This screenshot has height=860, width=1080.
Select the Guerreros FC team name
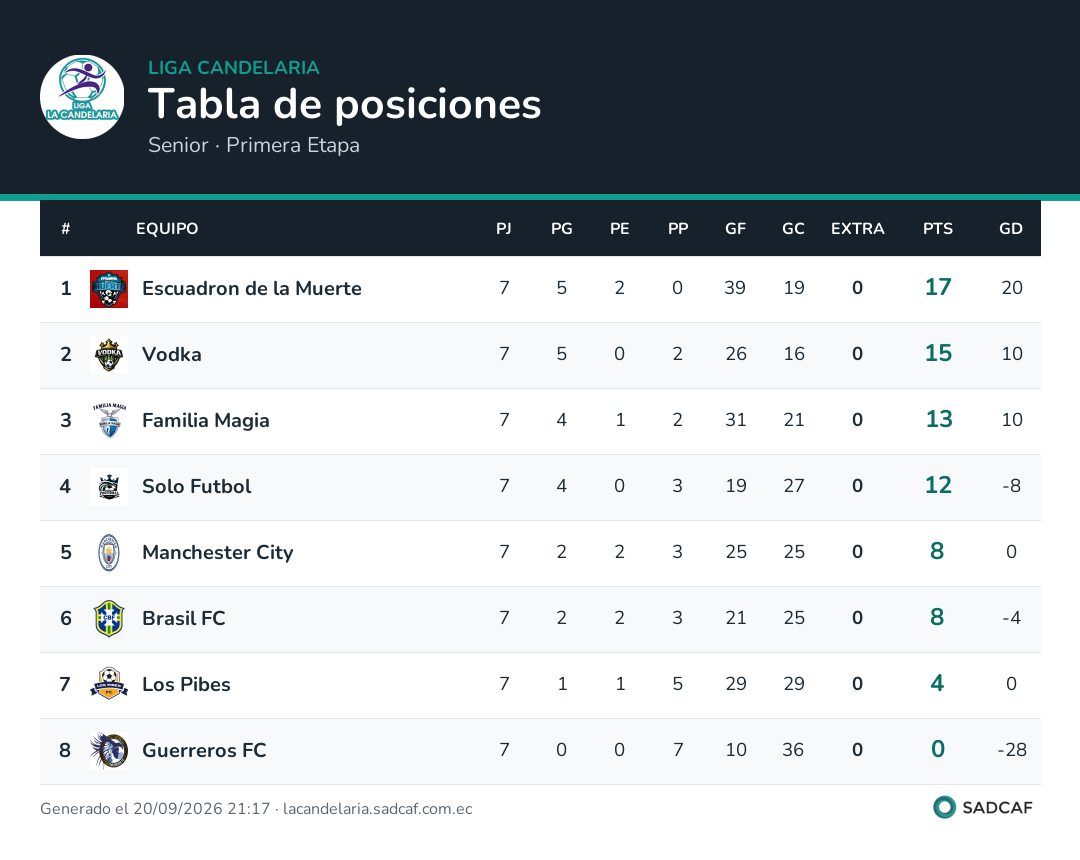click(204, 751)
